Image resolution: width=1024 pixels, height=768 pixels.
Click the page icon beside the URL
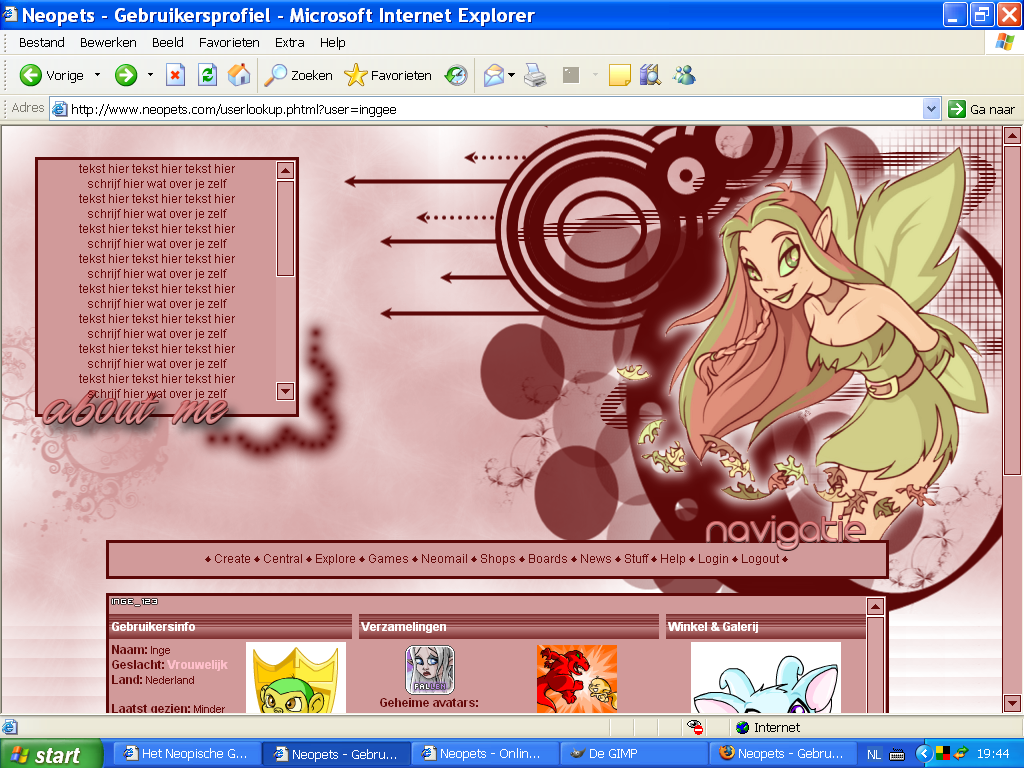[59, 109]
